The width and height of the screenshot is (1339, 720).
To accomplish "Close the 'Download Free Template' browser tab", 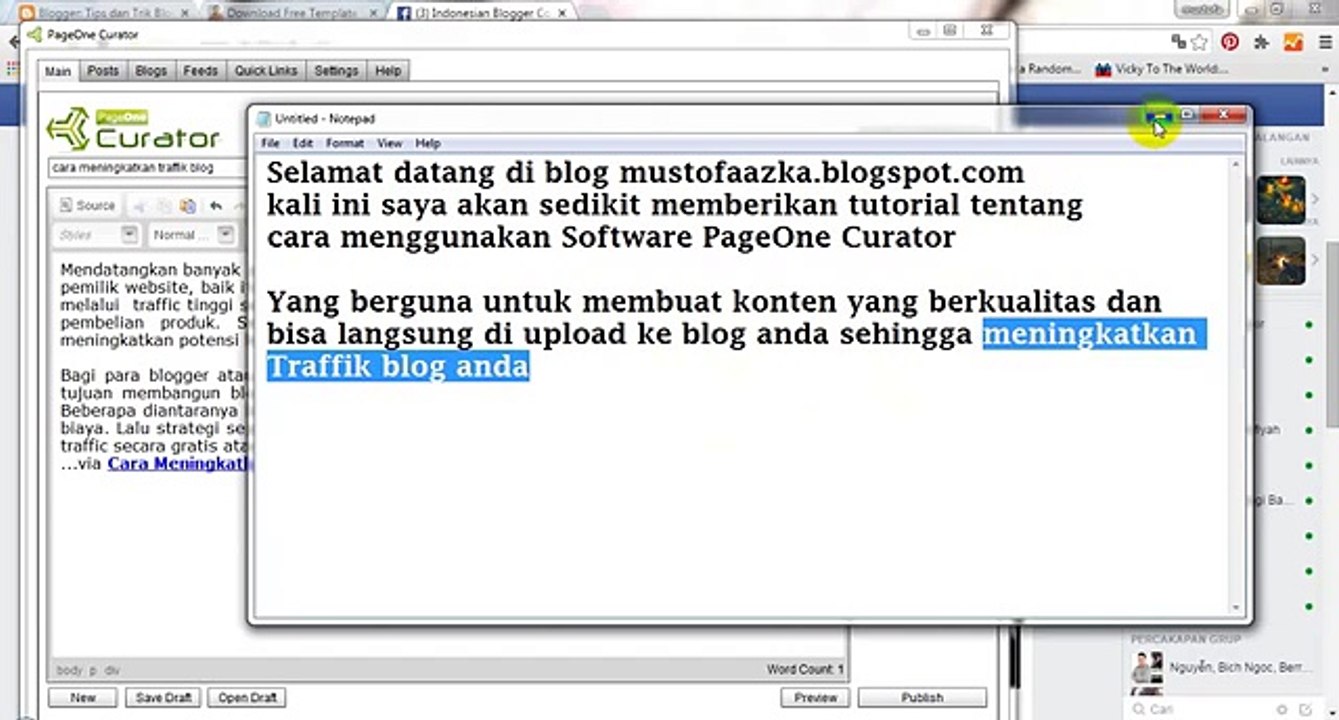I will (372, 14).
